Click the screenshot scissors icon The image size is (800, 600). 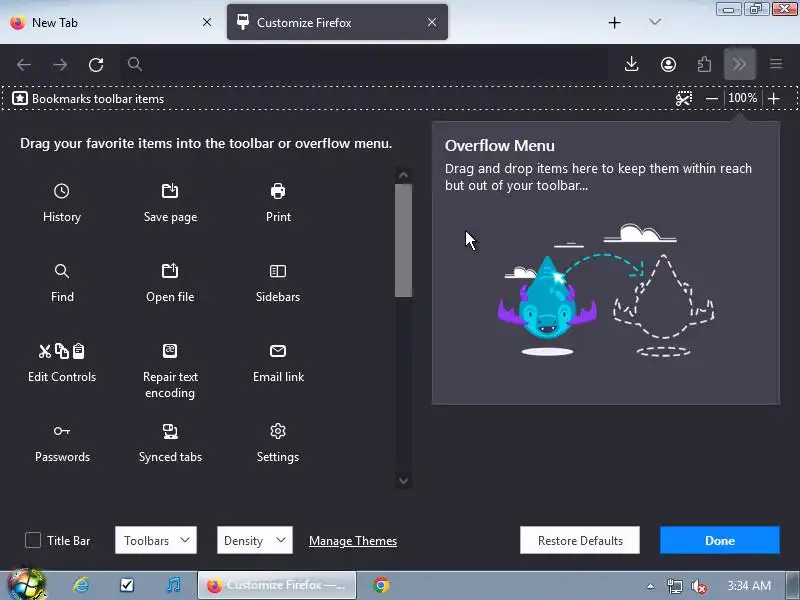(684, 98)
